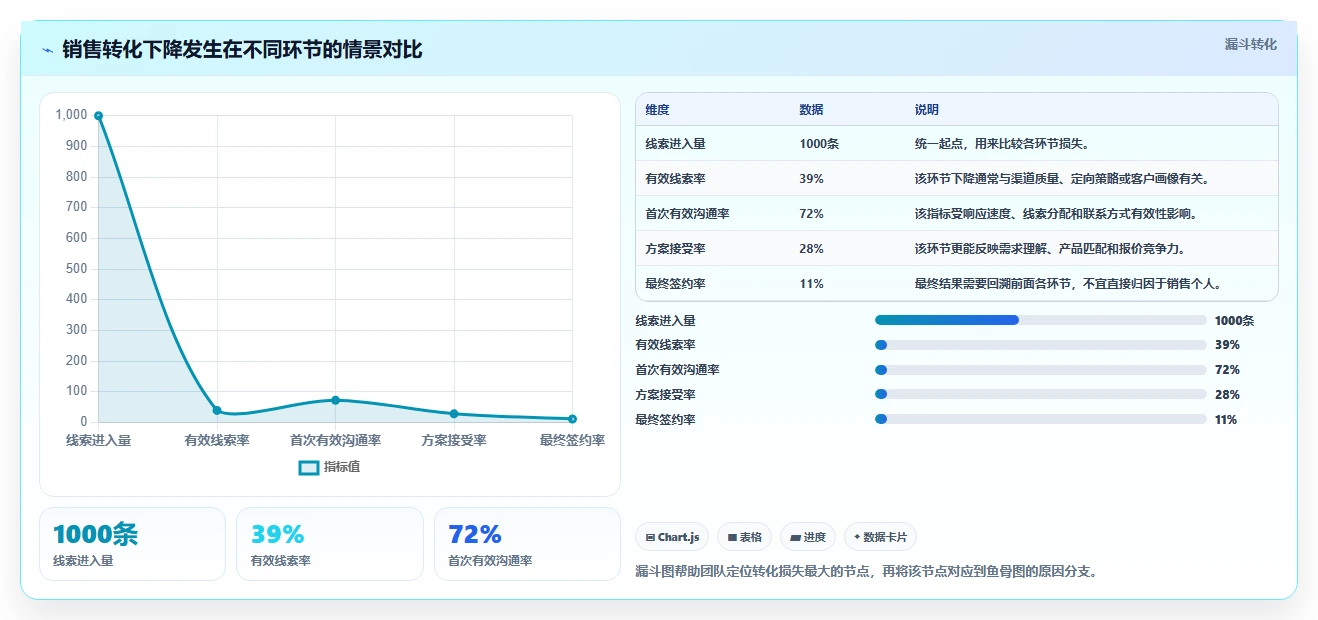Click the chart point above 最终签约率
The width and height of the screenshot is (1318, 620).
coord(572,419)
